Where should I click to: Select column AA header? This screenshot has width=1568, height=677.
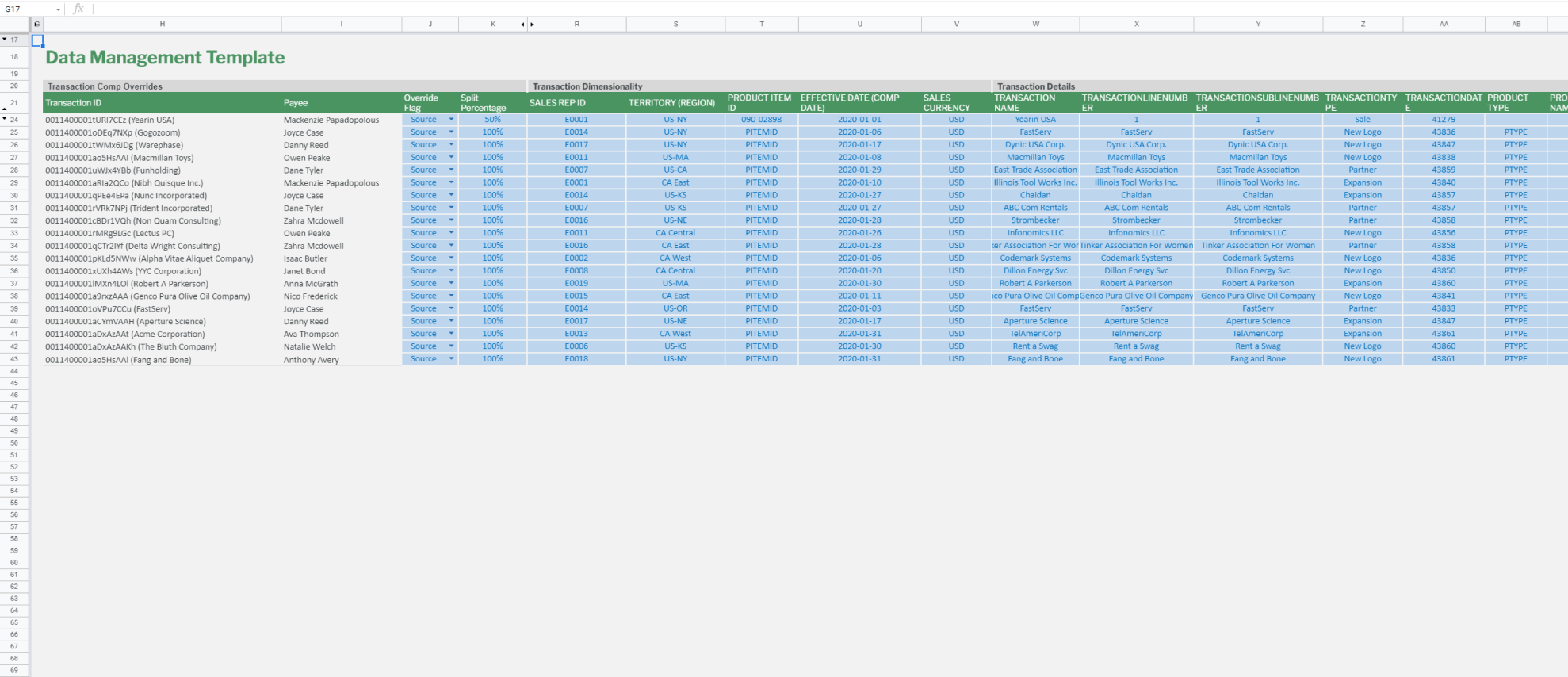click(1444, 25)
